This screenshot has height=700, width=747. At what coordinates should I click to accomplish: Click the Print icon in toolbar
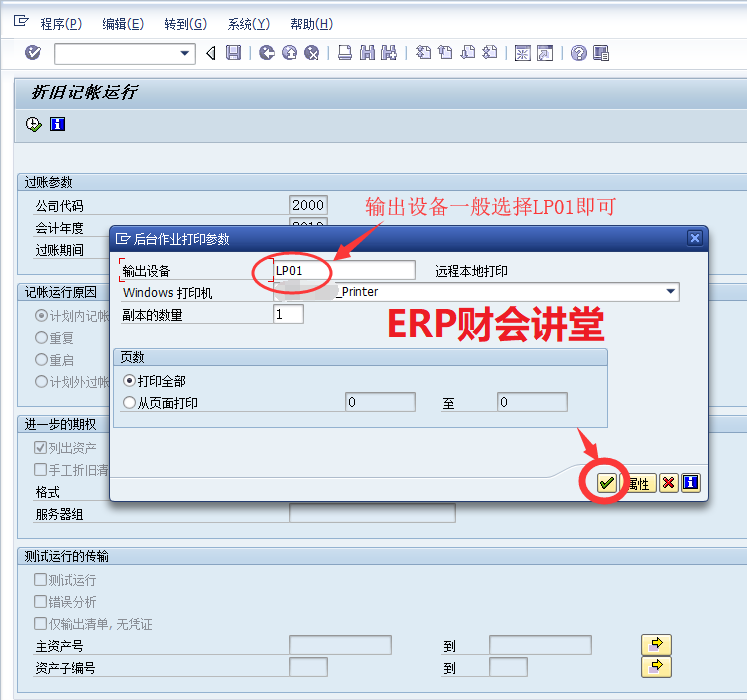pyautogui.click(x=345, y=52)
